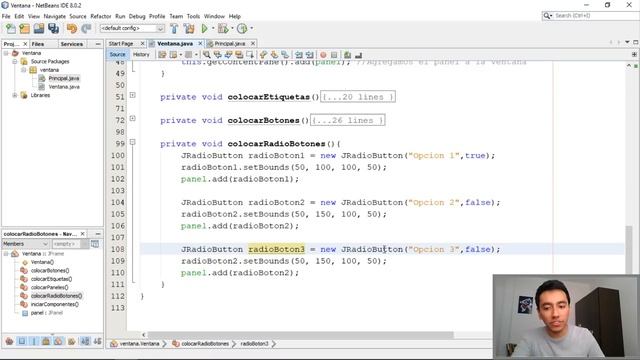Open the Refactor menu

[101, 16]
